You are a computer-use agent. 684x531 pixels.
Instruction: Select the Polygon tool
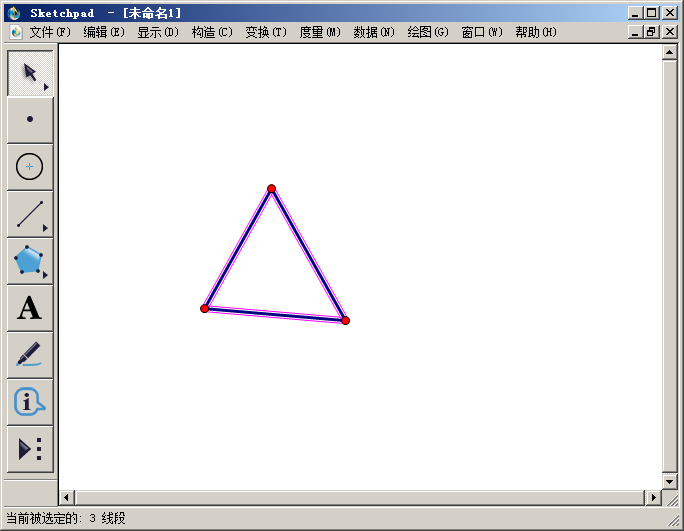click(30, 260)
